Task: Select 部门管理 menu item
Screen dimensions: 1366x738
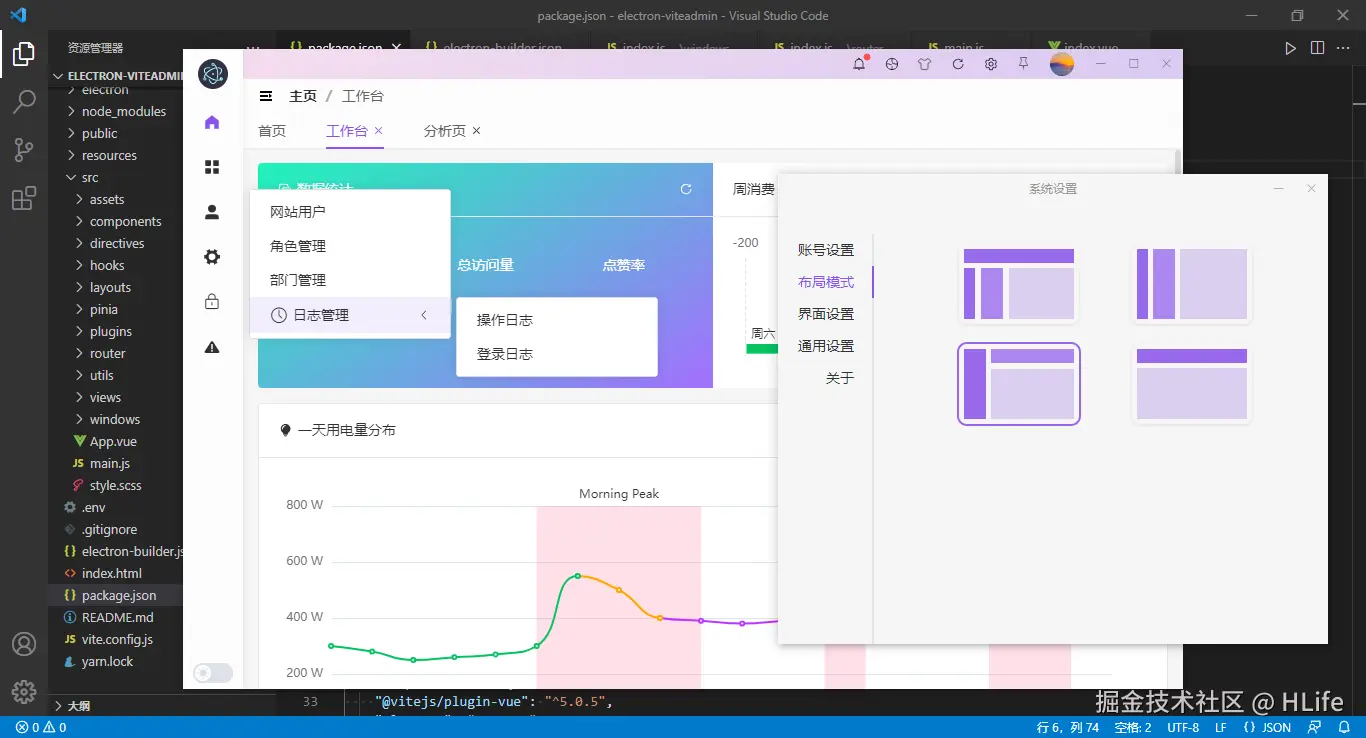Action: 350,280
